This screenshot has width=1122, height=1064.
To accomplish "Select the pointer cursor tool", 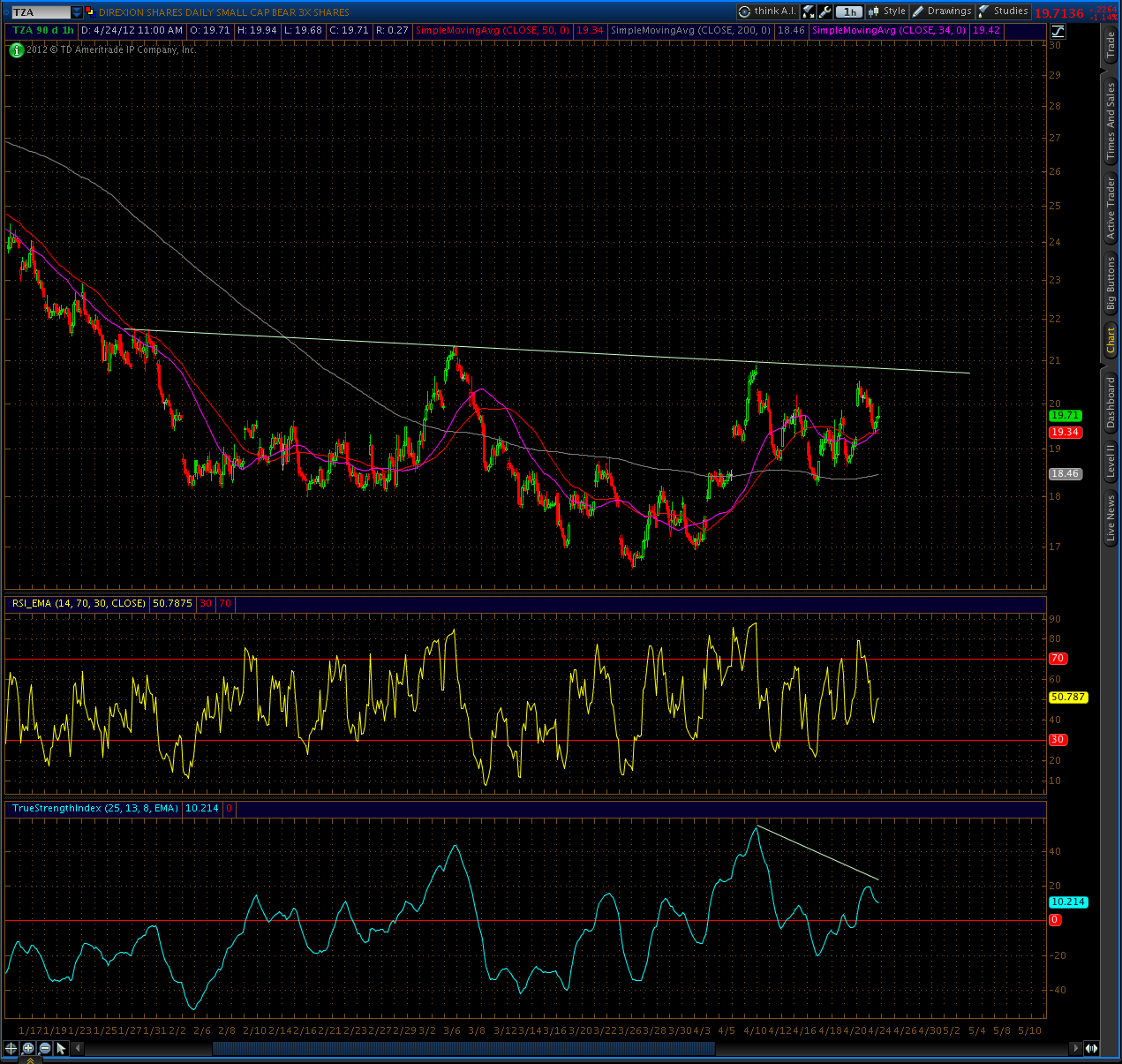I will 61,1048.
